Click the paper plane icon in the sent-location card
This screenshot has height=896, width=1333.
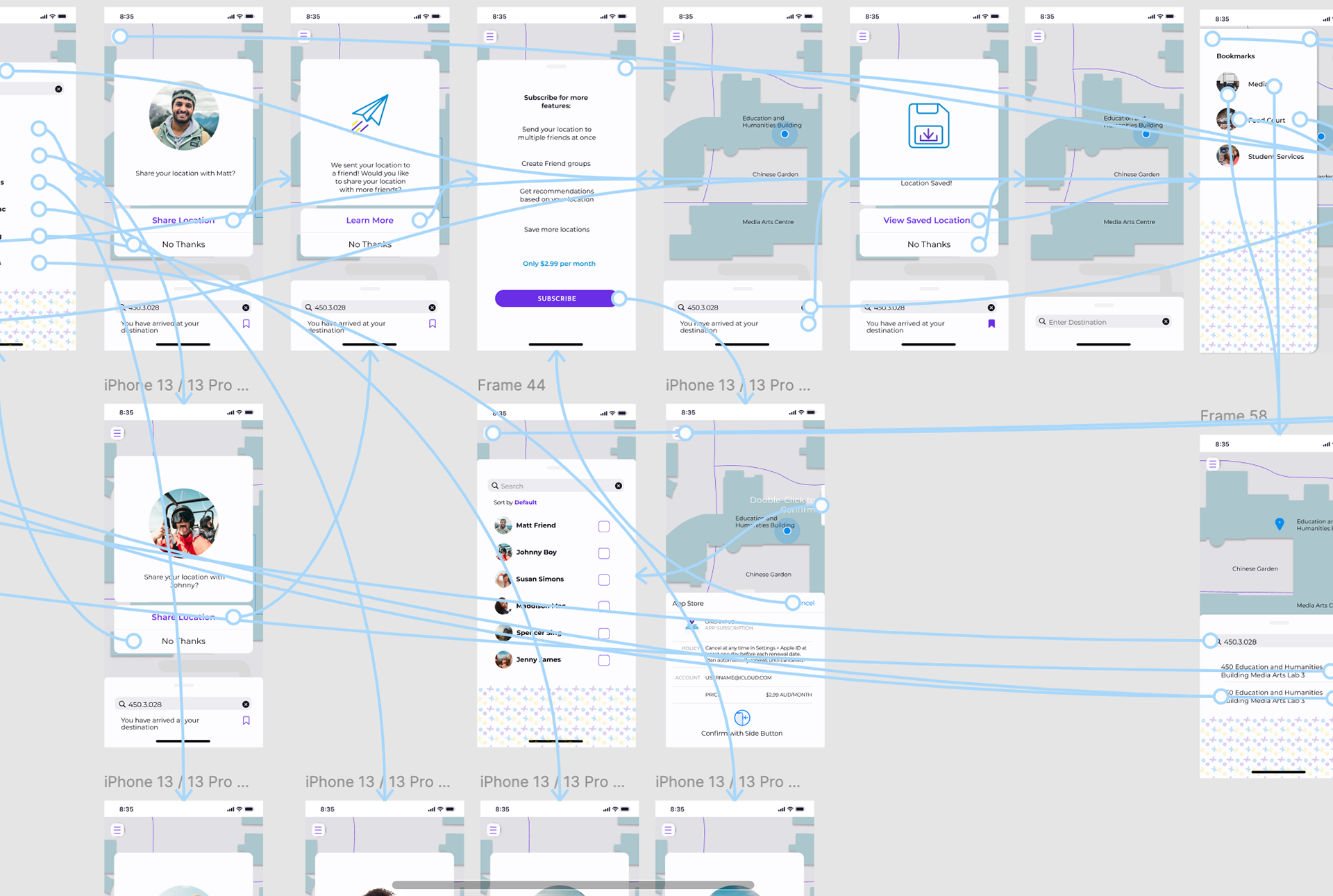pos(369,113)
